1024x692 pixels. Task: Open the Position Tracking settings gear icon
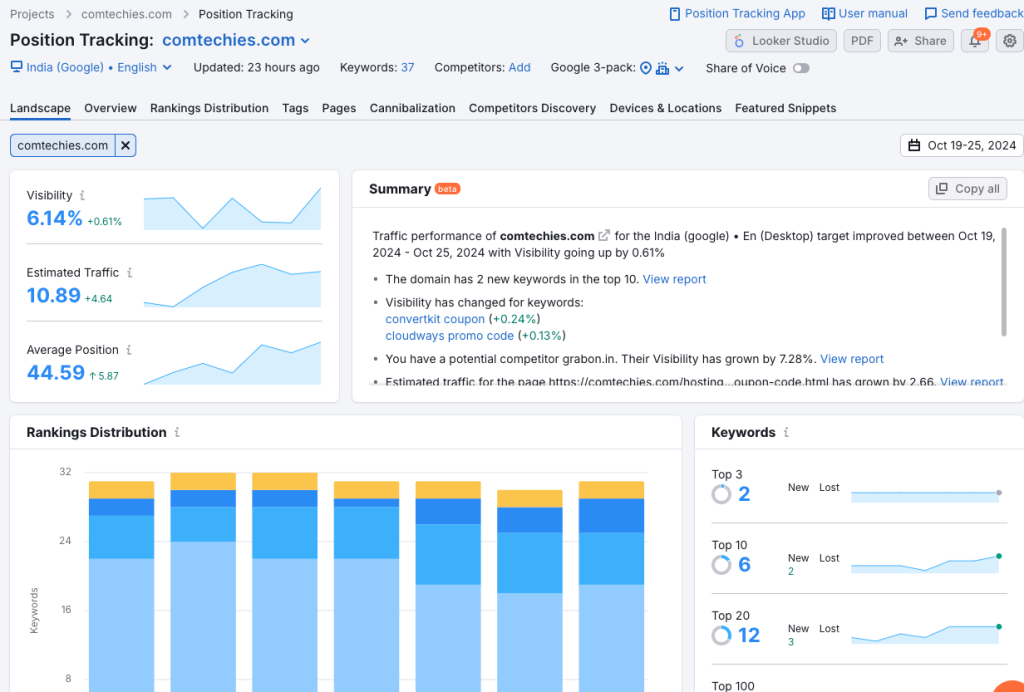[1009, 41]
